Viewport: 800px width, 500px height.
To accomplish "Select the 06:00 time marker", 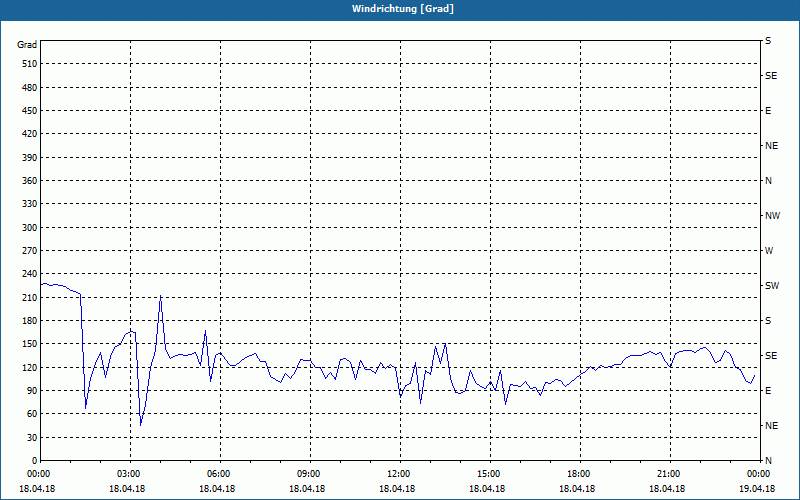I will click(x=220, y=474).
